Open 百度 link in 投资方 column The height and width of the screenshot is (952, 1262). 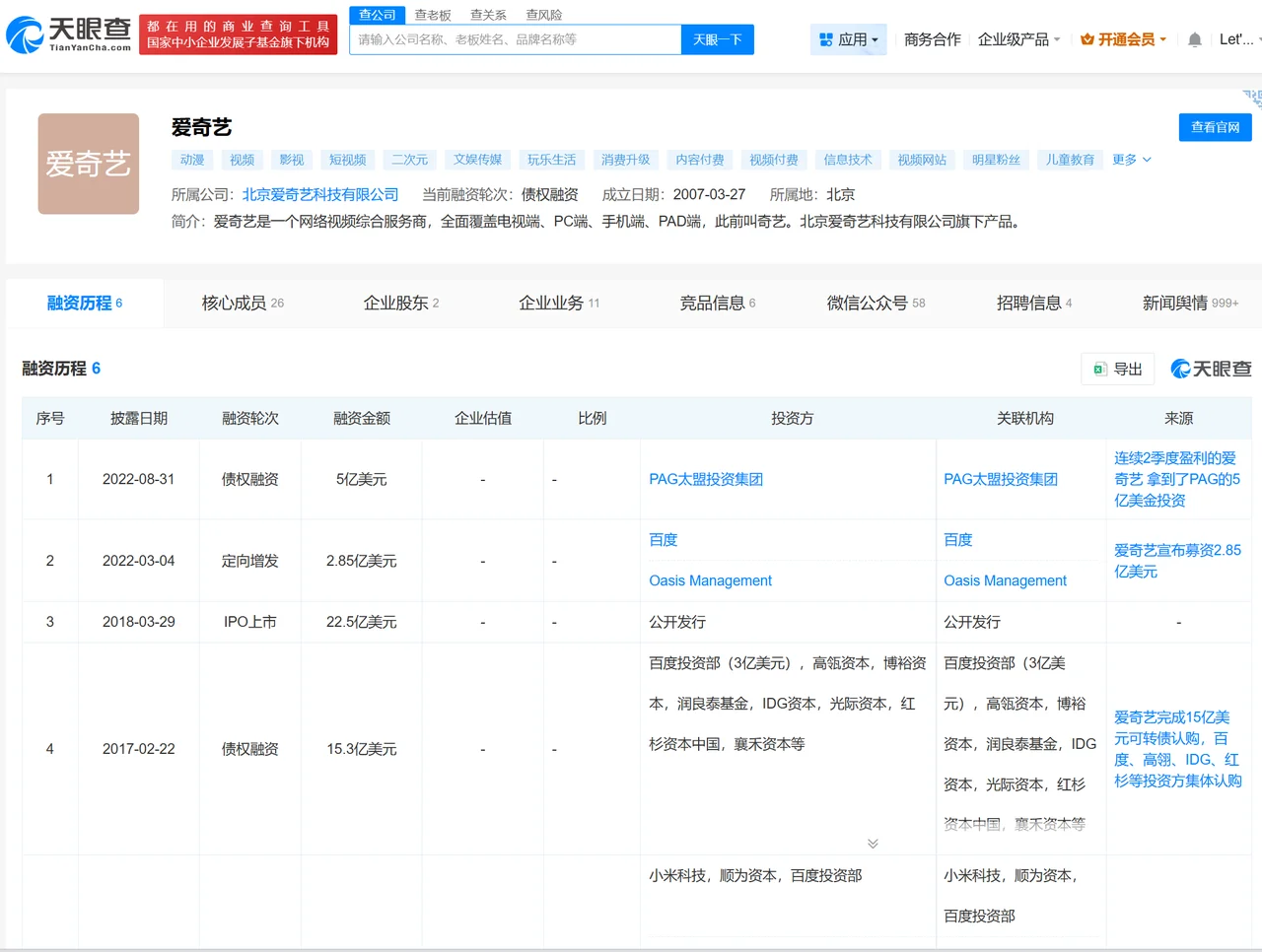click(664, 540)
